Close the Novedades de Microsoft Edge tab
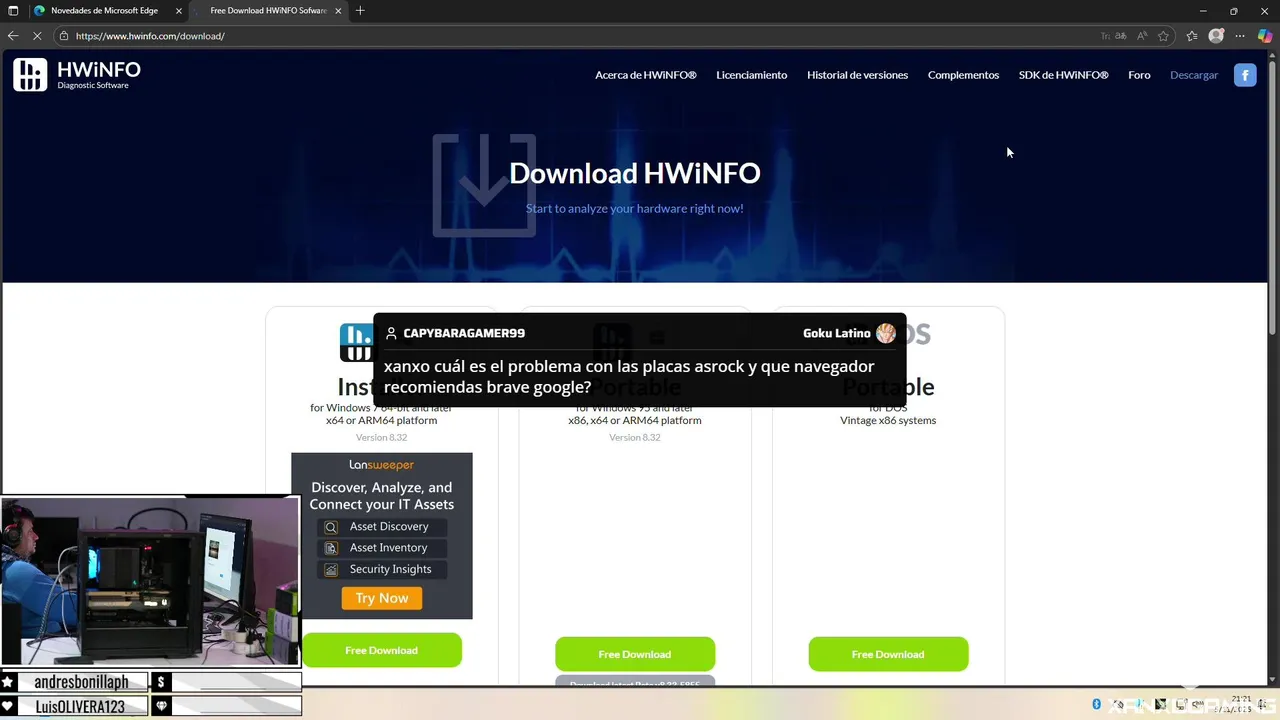 pos(178,11)
